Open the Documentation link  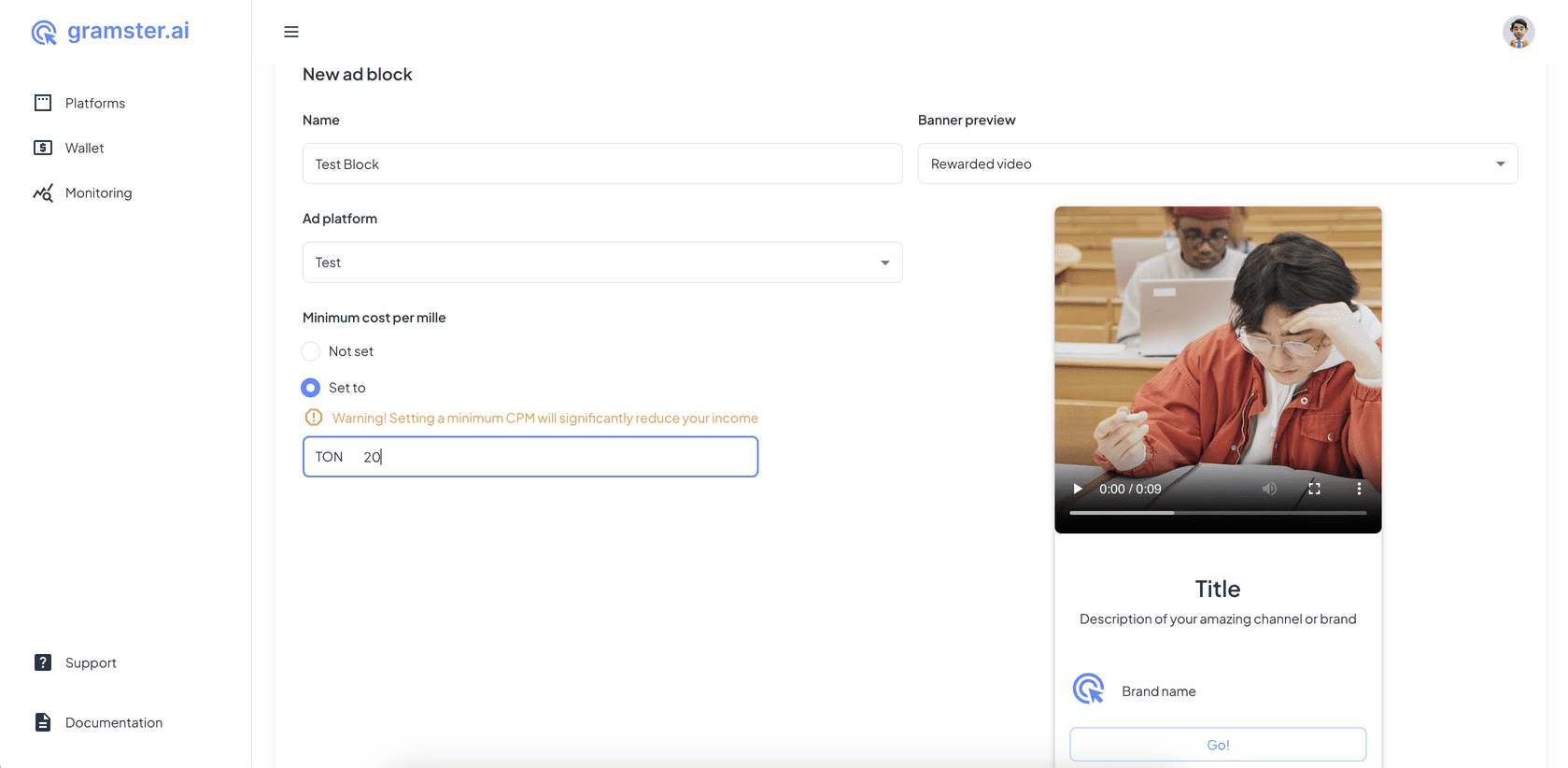coord(113,722)
